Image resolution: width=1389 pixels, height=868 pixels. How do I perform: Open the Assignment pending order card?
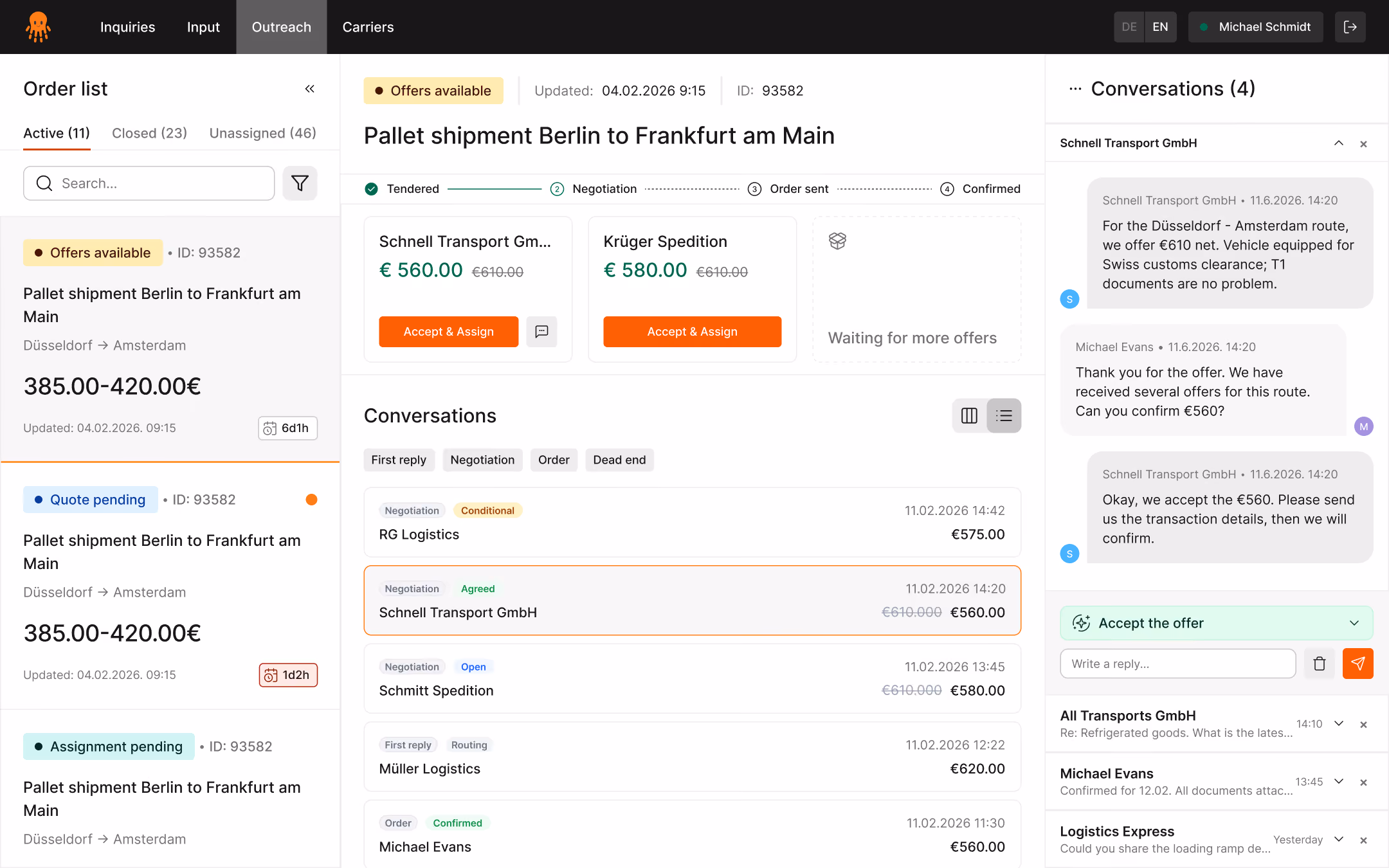click(170, 789)
